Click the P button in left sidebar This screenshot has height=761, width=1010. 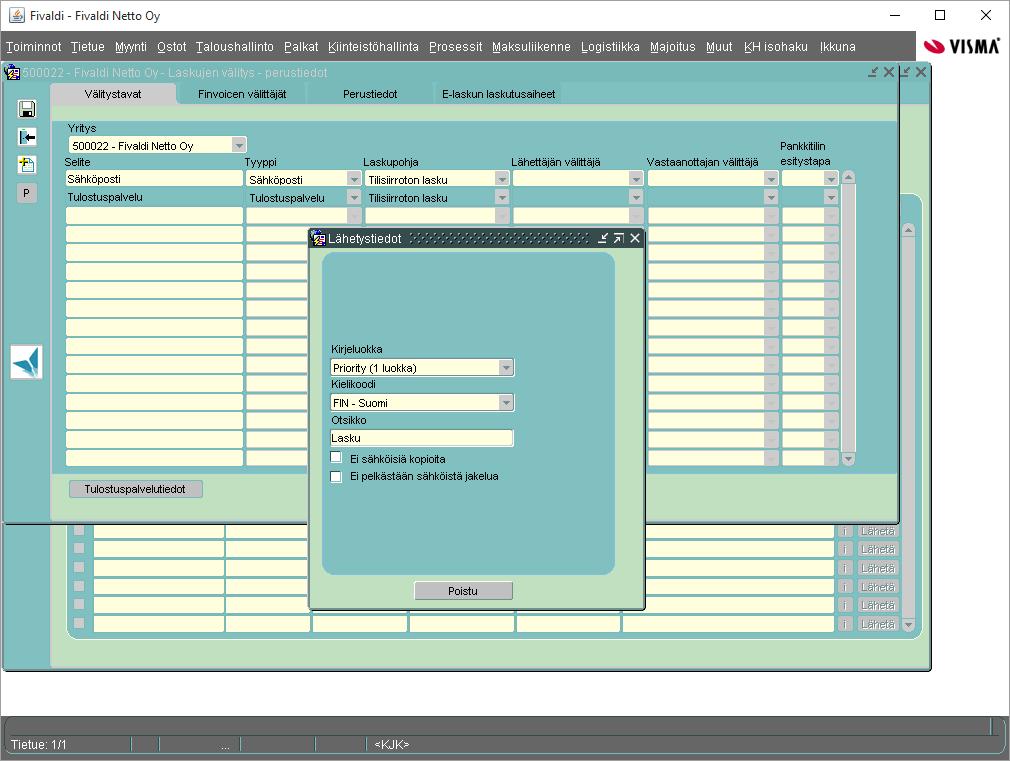[26, 193]
